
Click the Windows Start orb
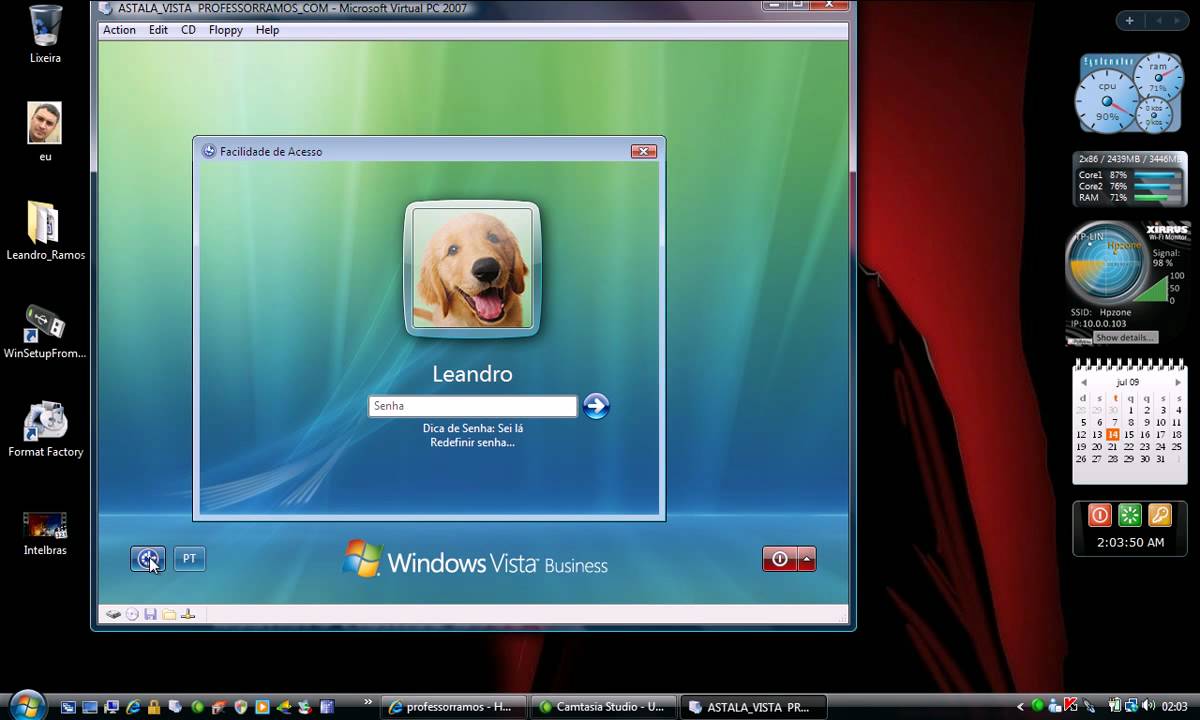27,705
